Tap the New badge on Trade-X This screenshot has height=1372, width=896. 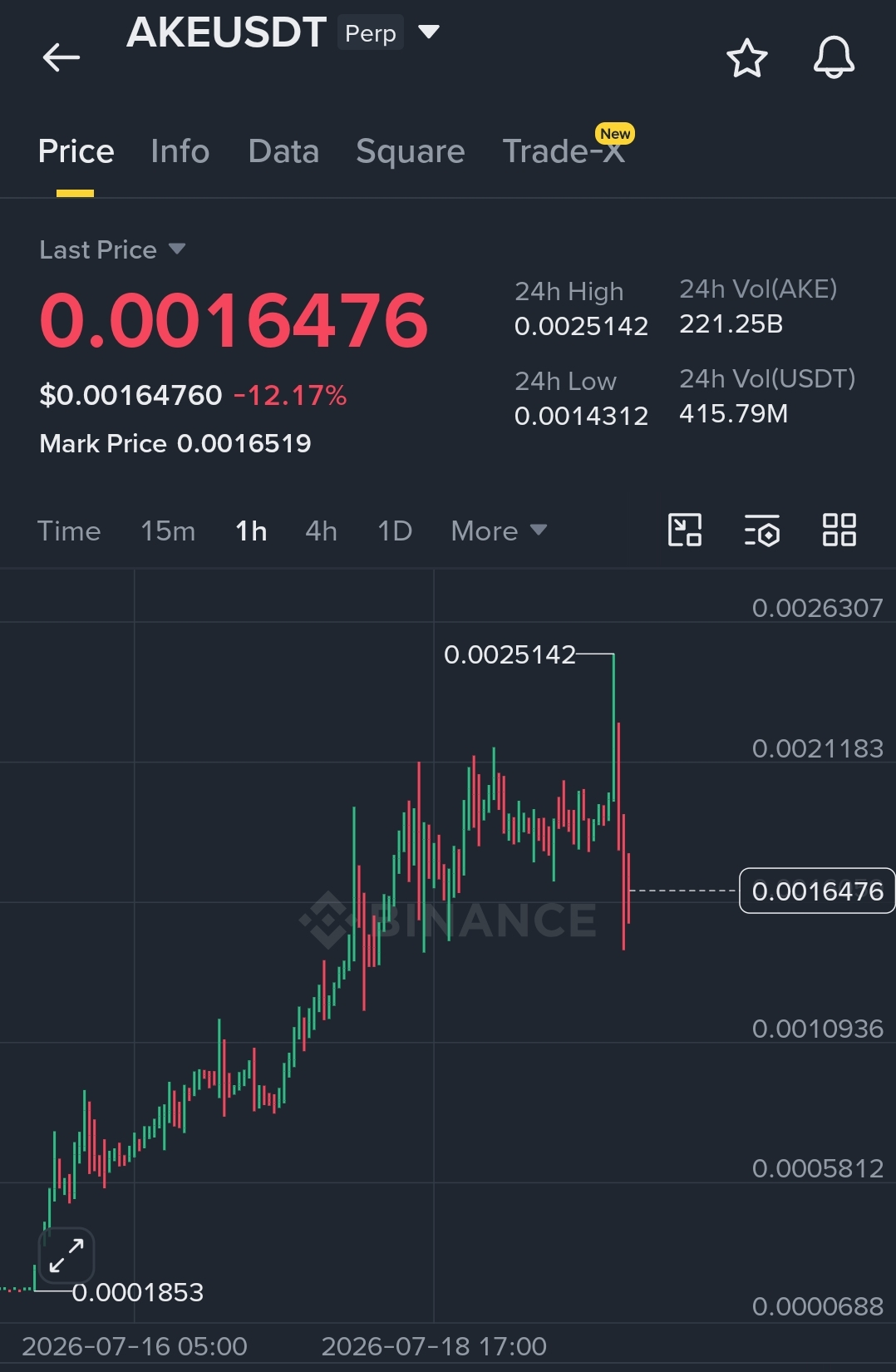coord(615,134)
